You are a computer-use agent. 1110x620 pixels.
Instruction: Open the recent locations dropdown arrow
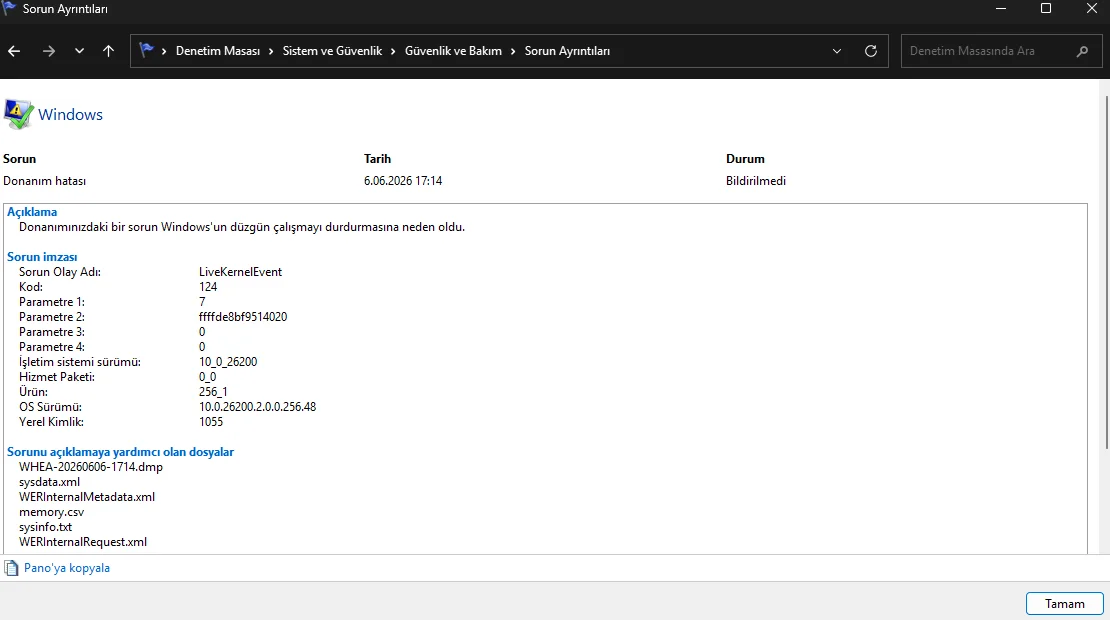point(79,51)
